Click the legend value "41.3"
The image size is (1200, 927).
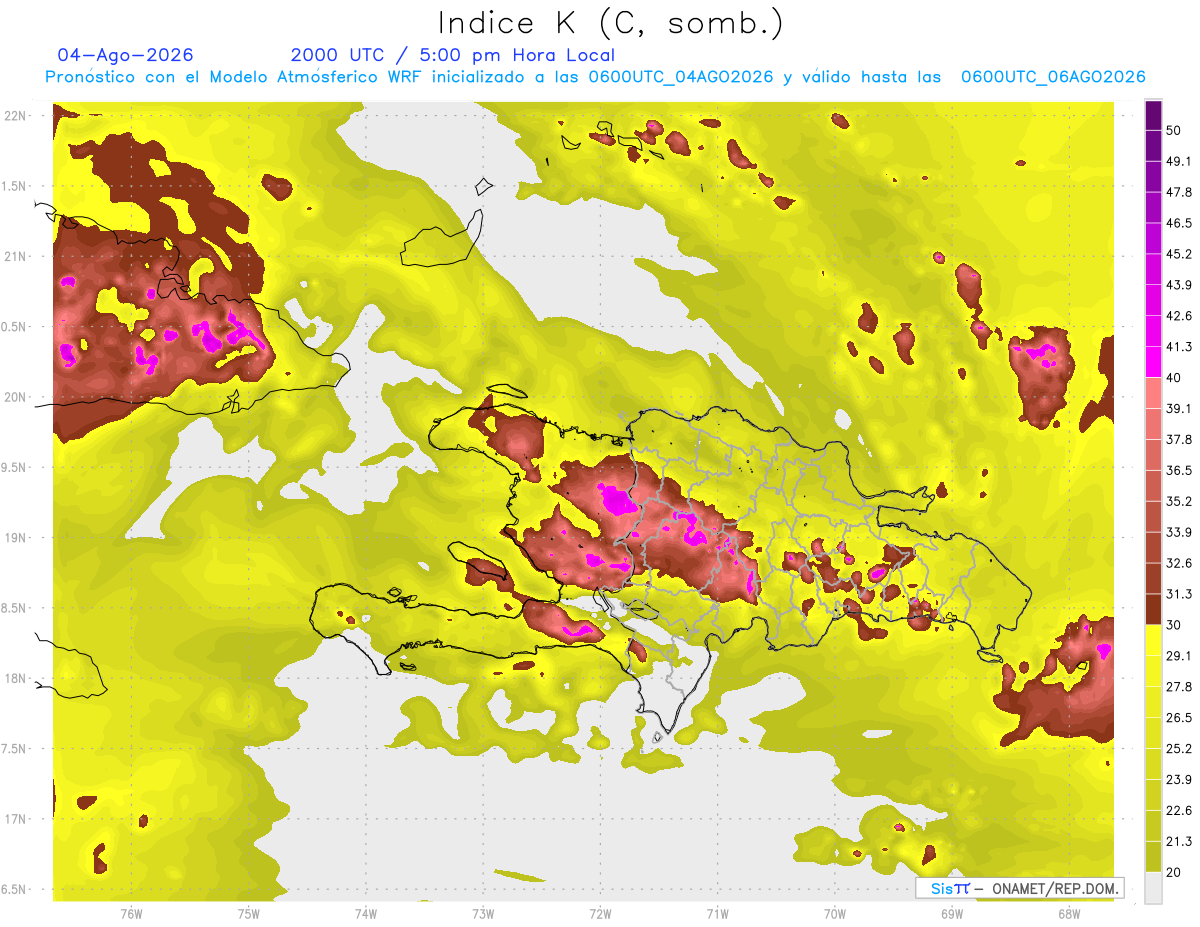click(x=1178, y=347)
